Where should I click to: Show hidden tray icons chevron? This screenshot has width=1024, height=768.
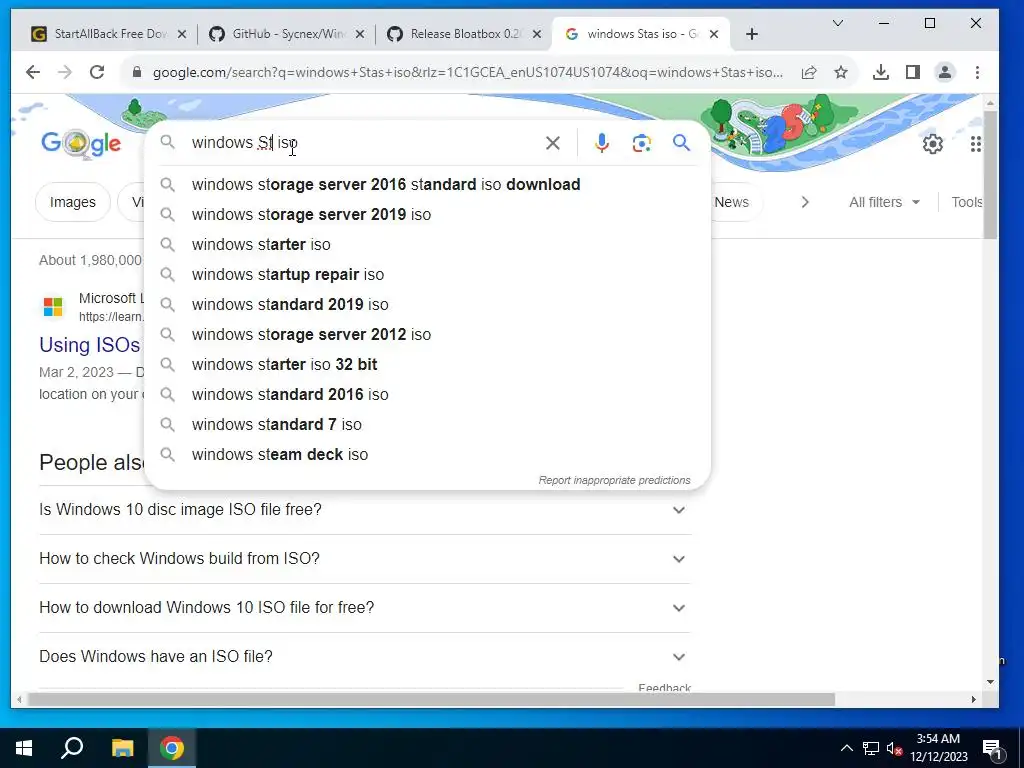pyautogui.click(x=846, y=748)
